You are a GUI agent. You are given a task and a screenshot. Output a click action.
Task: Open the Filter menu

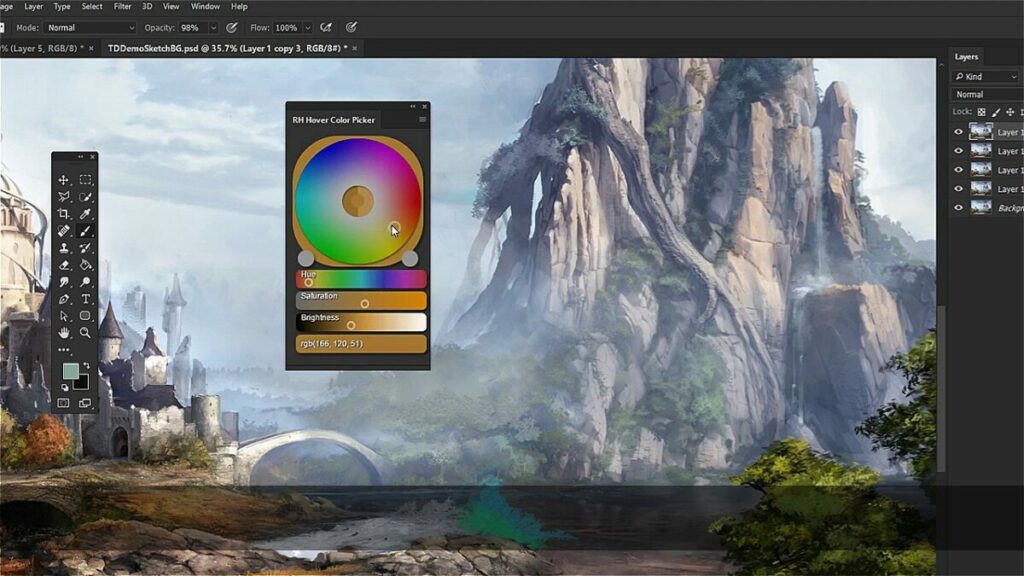(x=121, y=6)
